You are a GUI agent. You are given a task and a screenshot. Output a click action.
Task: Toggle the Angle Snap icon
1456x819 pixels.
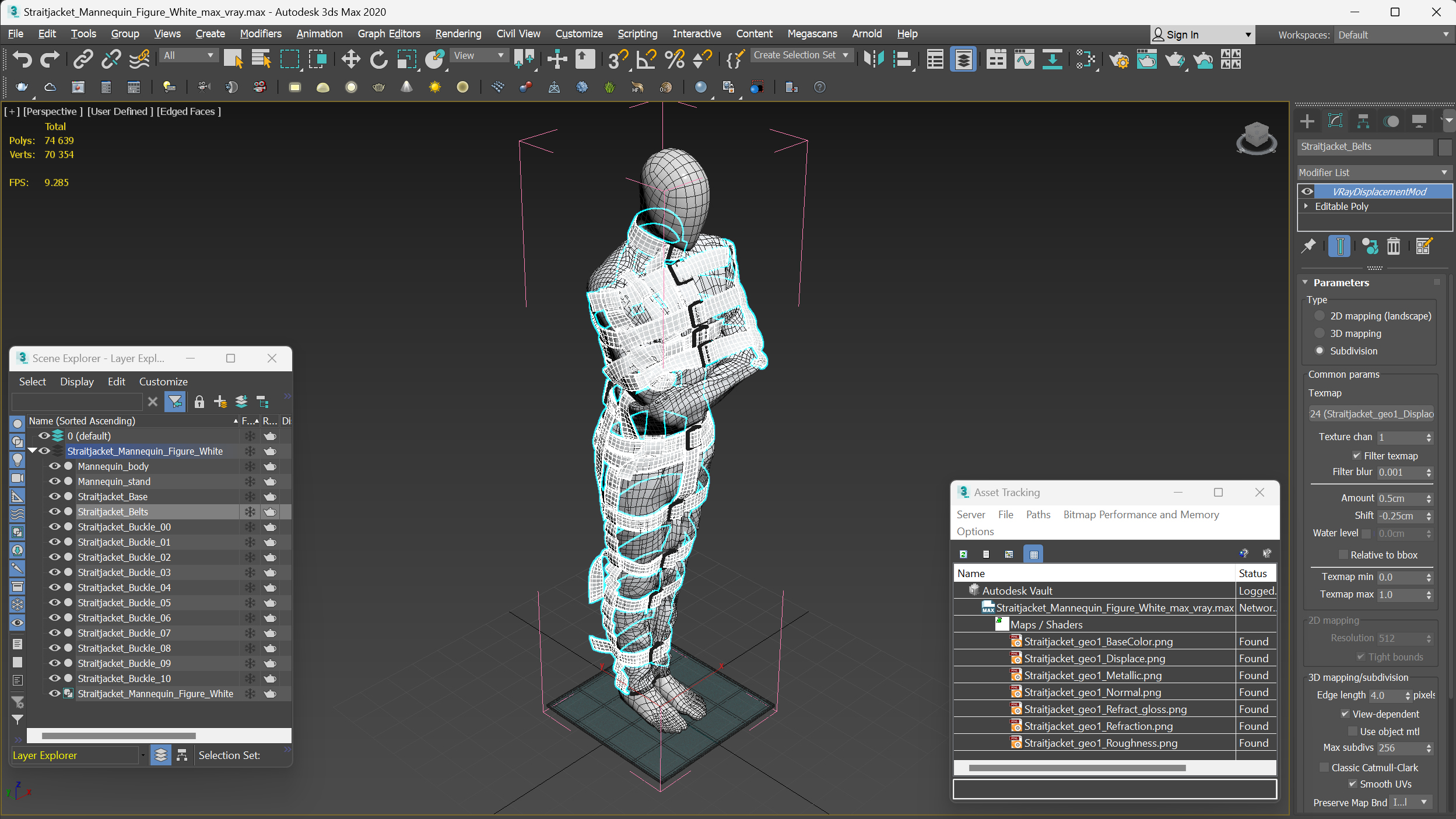646,59
